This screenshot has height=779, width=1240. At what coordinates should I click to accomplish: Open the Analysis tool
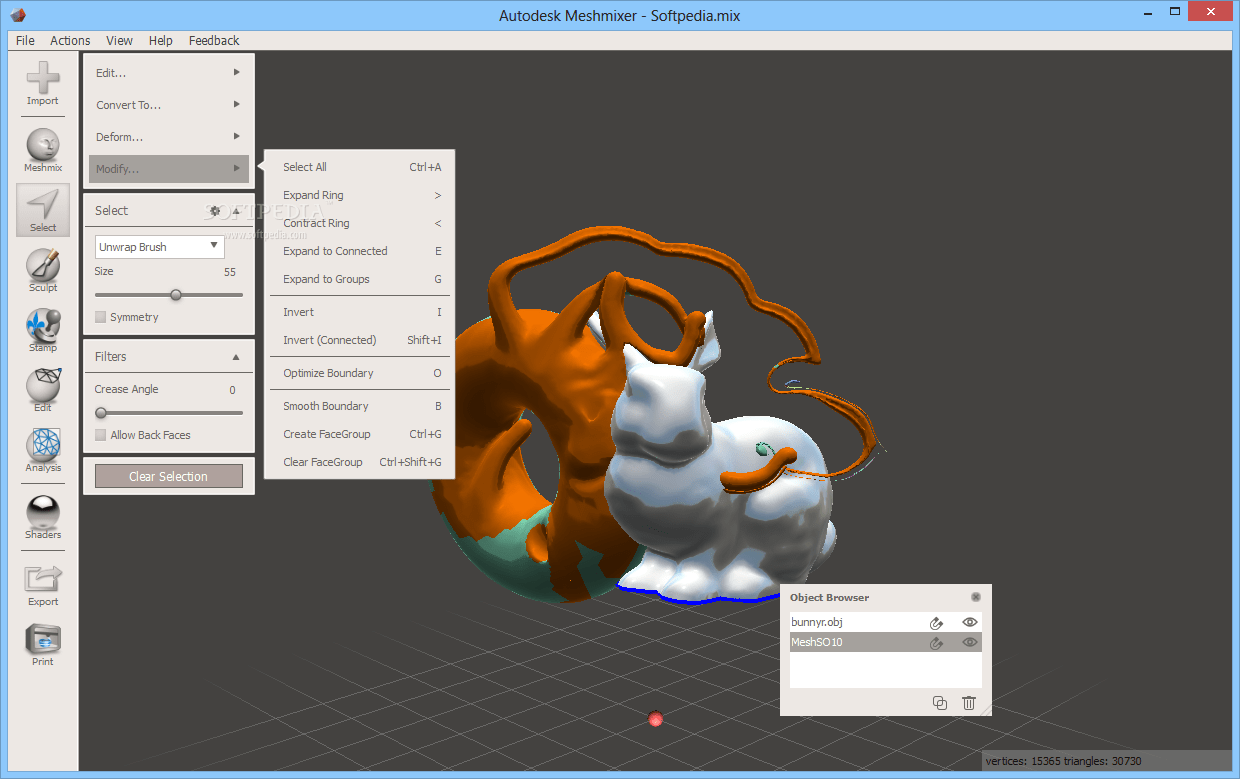[x=42, y=450]
